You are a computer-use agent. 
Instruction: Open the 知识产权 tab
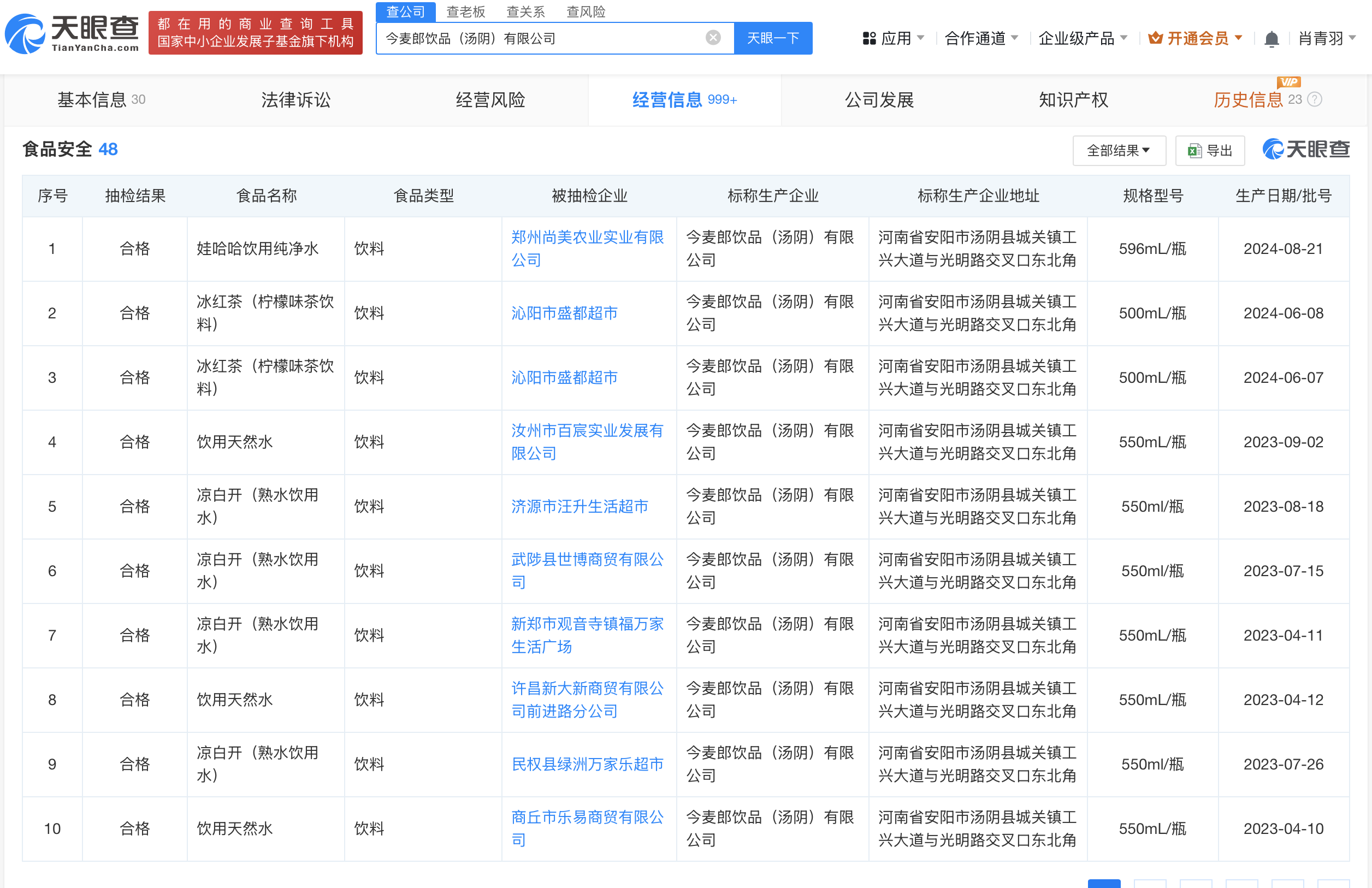pyautogui.click(x=1073, y=100)
